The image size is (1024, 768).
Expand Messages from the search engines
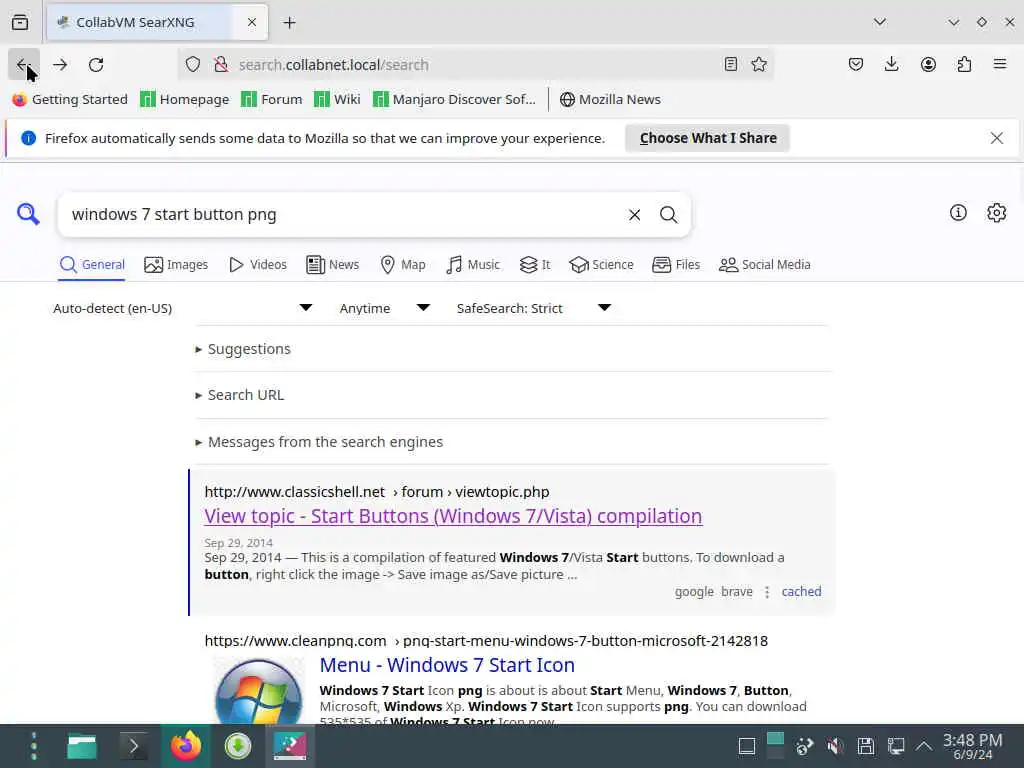click(x=319, y=442)
